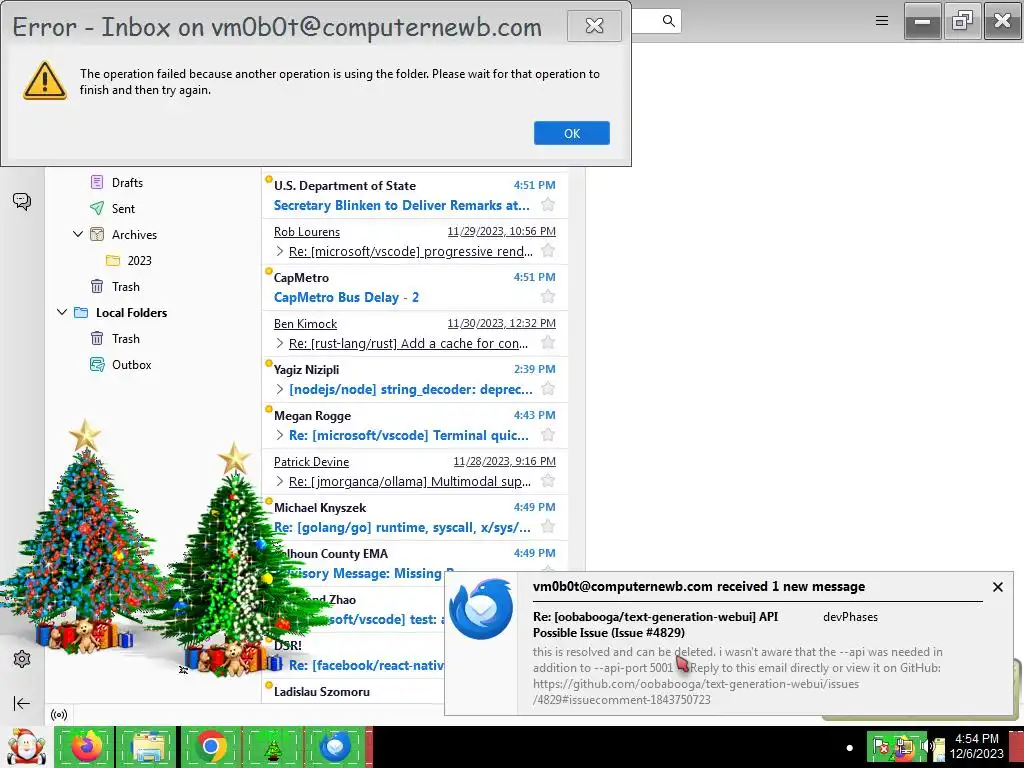Image resolution: width=1024 pixels, height=768 pixels.
Task: Star the CapMetro Bus Delay message
Action: click(x=548, y=296)
